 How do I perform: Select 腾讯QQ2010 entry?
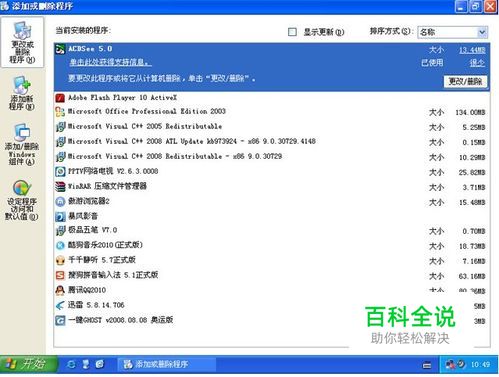[x=272, y=290]
